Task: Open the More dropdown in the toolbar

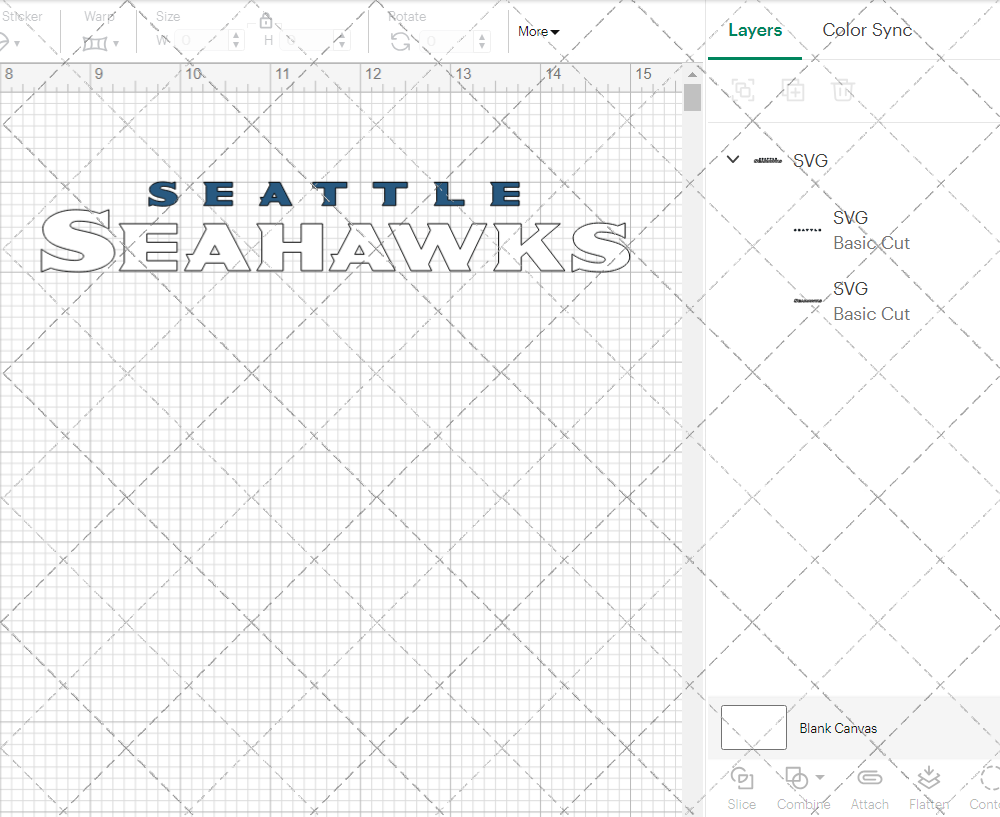Action: click(x=538, y=31)
